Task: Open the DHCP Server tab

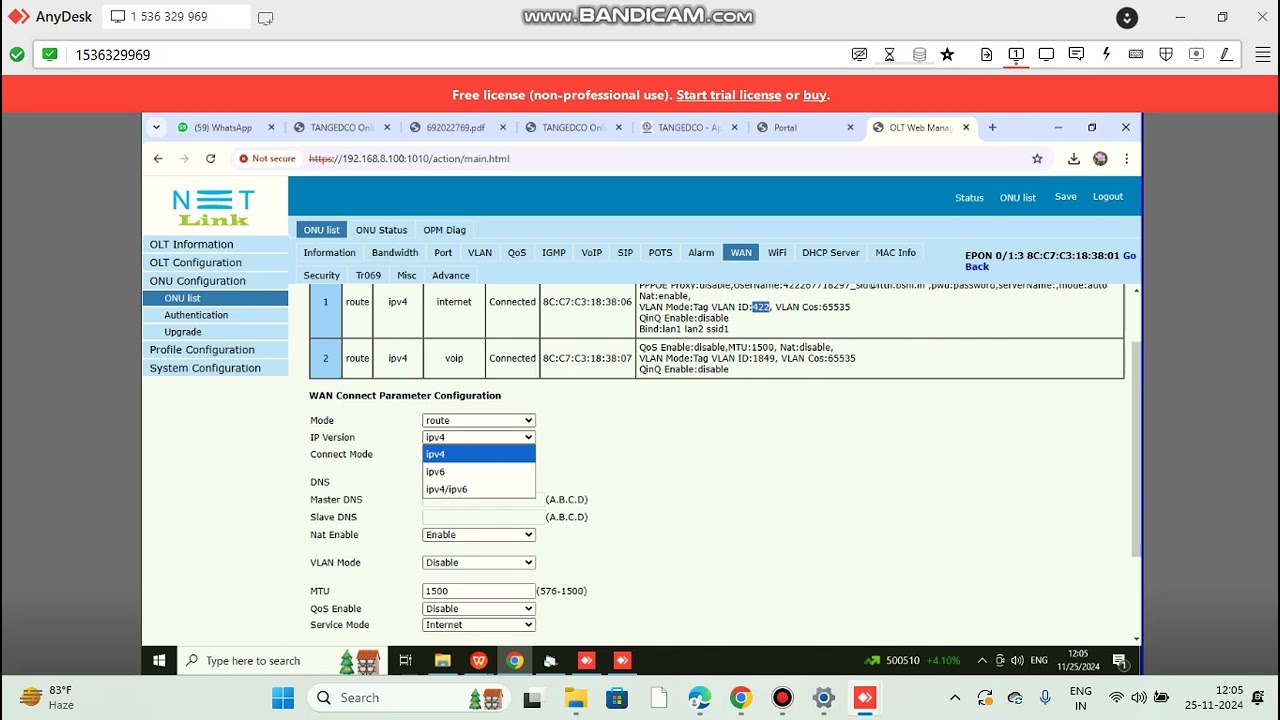Action: click(830, 253)
